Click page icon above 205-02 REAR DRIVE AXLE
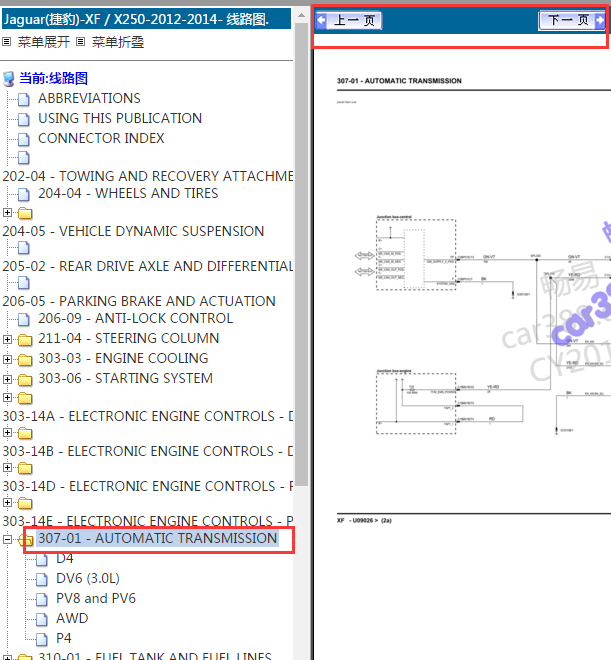Image resolution: width=611 pixels, height=660 pixels. click(24, 248)
